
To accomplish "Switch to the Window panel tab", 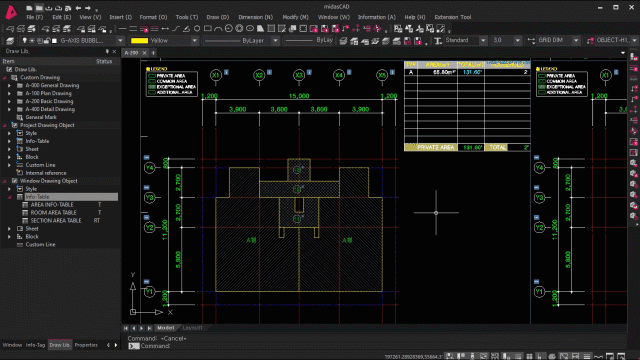I will click(12, 345).
